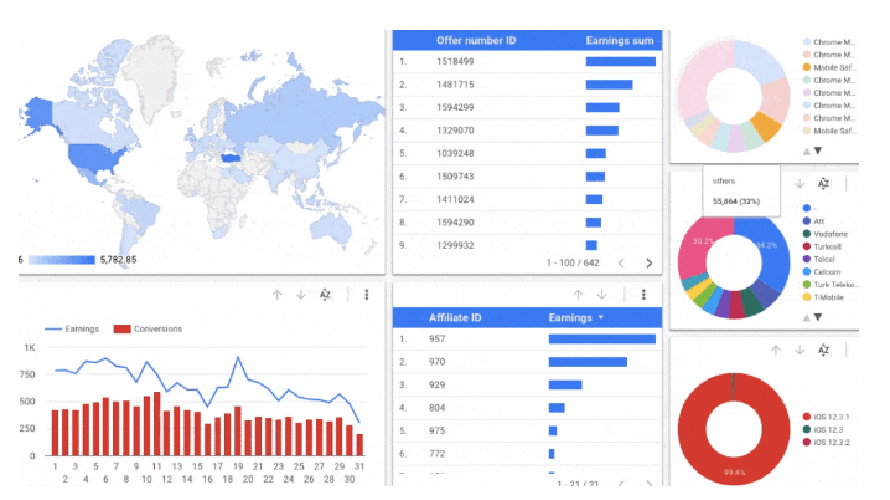Show previous legend entries under carrier donut legend

pos(807,317)
